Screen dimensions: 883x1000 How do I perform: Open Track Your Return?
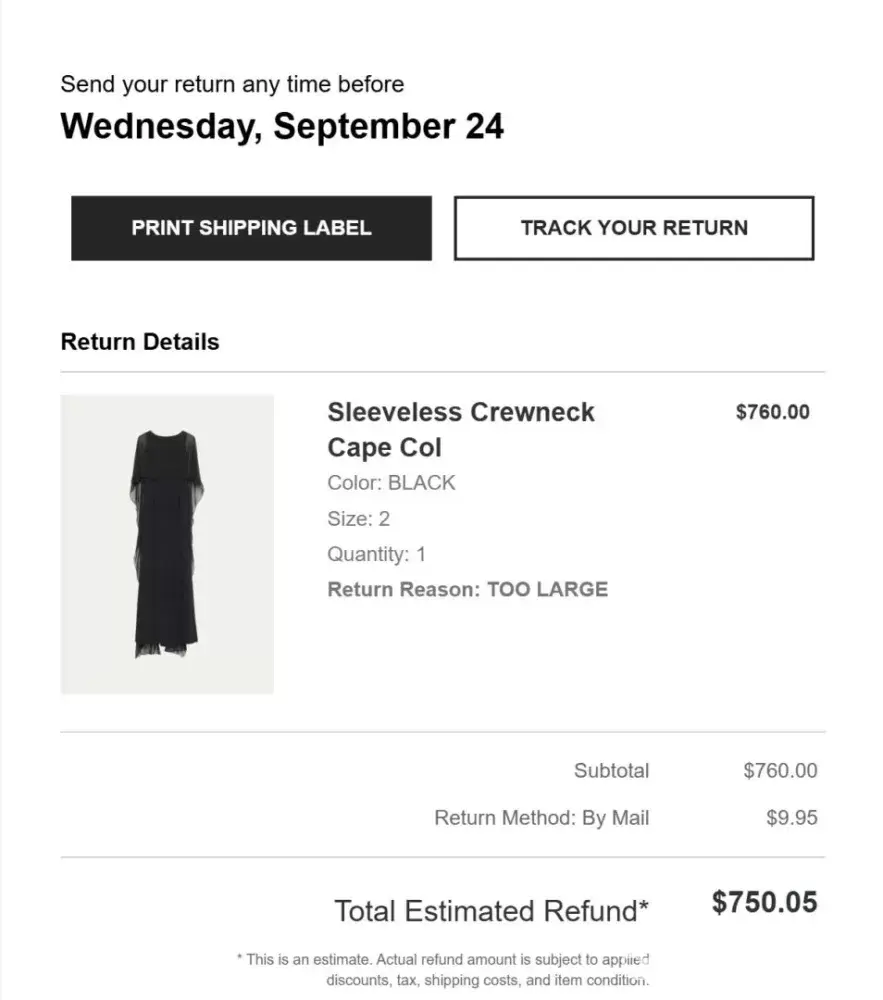tap(634, 228)
